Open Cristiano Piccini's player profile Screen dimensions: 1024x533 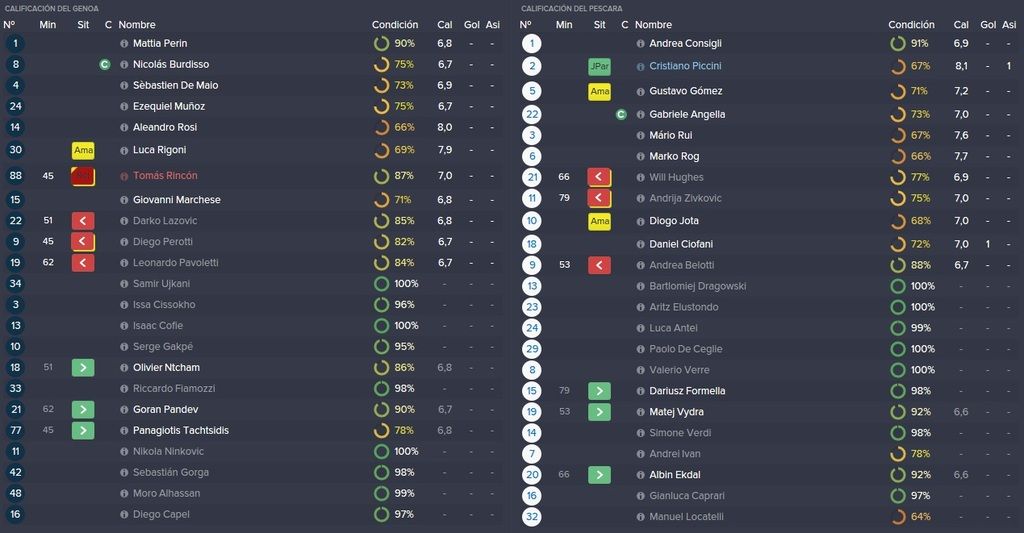point(685,66)
